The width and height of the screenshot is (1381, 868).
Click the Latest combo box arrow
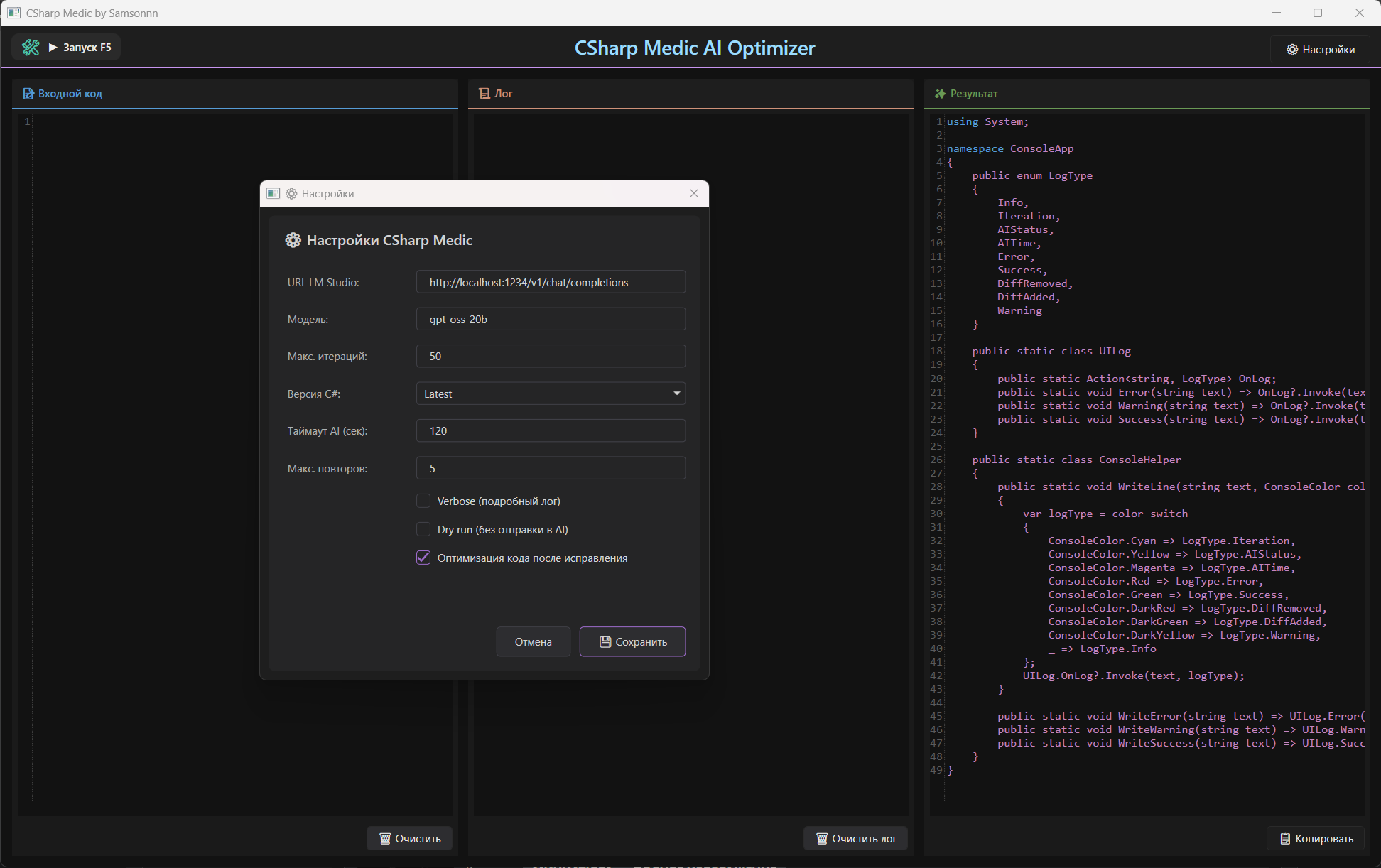(x=676, y=394)
